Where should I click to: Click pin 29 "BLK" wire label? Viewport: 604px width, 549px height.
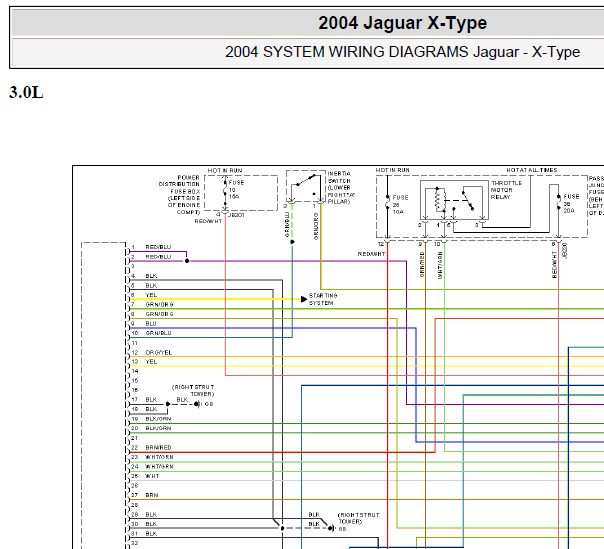tap(151, 514)
